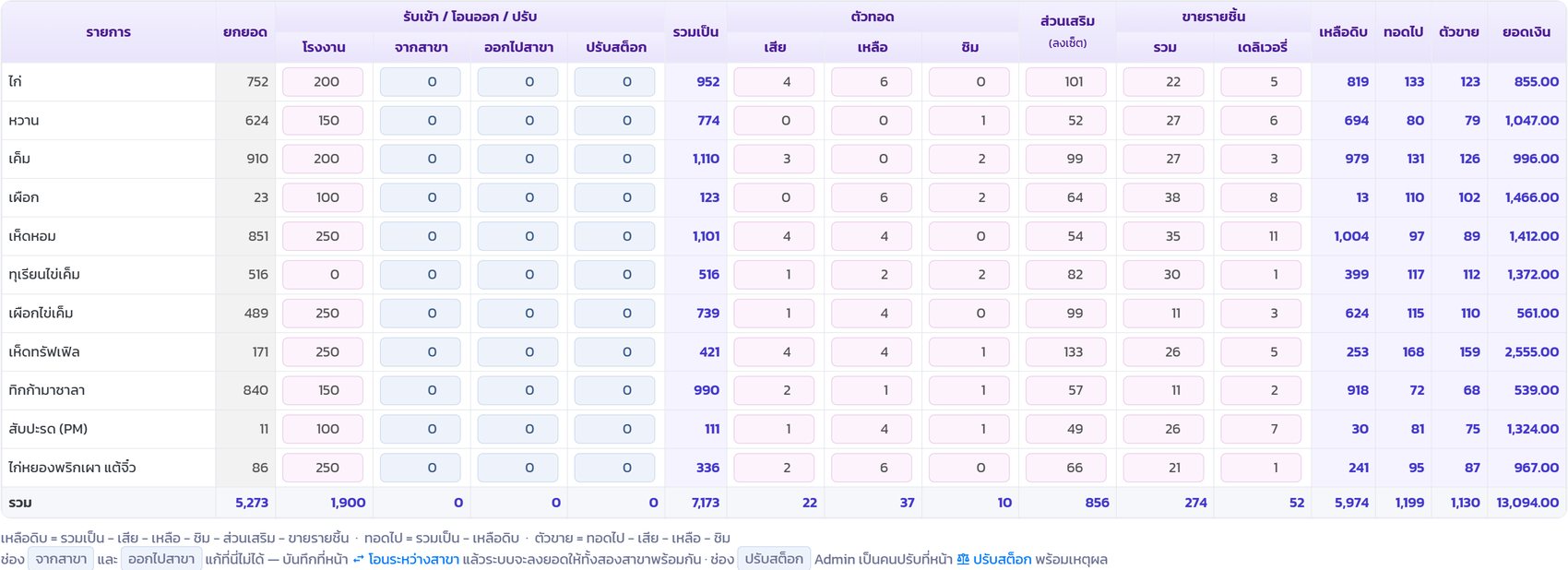Screen dimensions: 1568x570
Task: Edit the โรงงาน field for สับปะรด (PM)
Action: click(323, 429)
